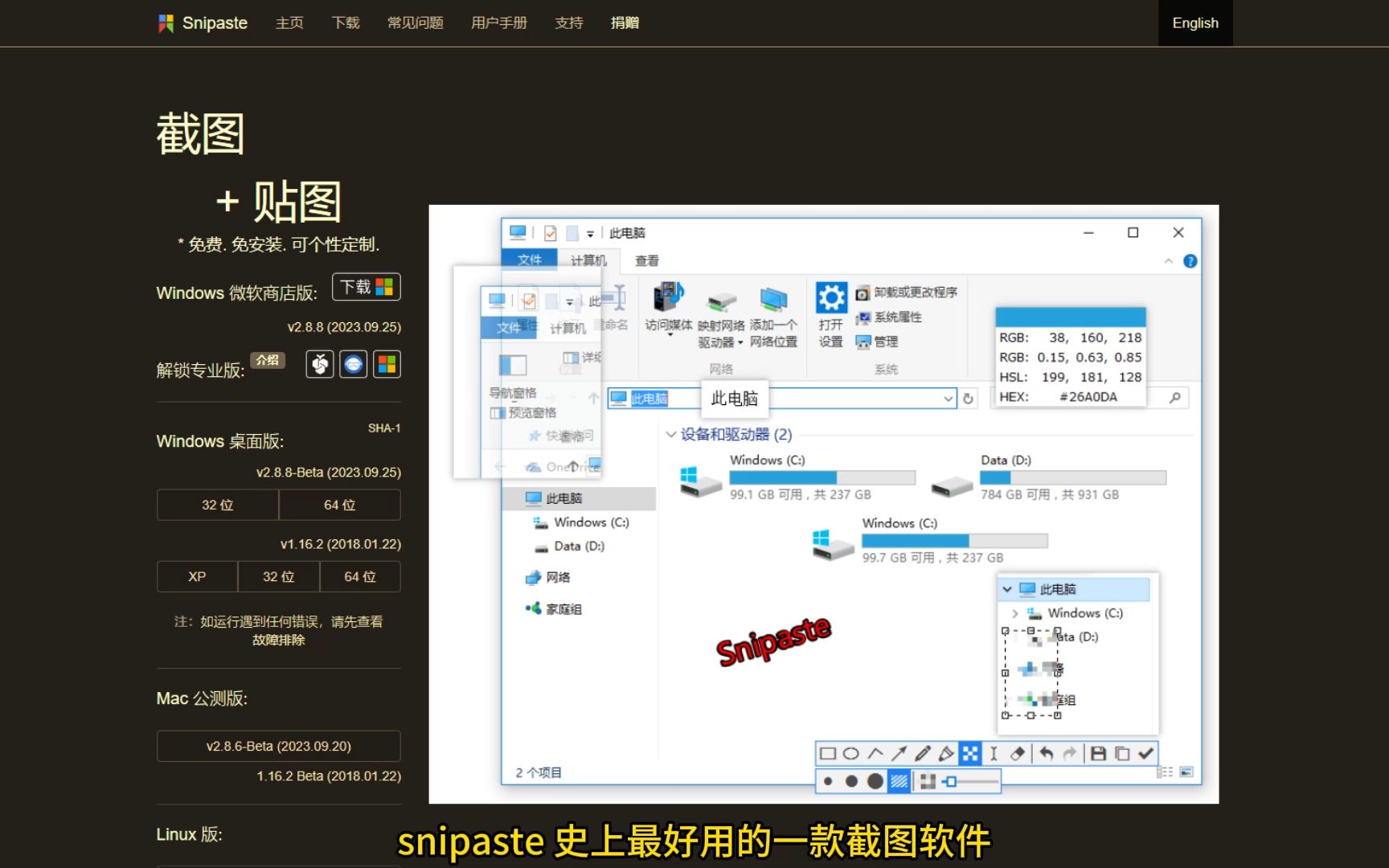Toggle the striped area-fill mosaic mode
This screenshot has width=1389, height=868.
tap(899, 781)
